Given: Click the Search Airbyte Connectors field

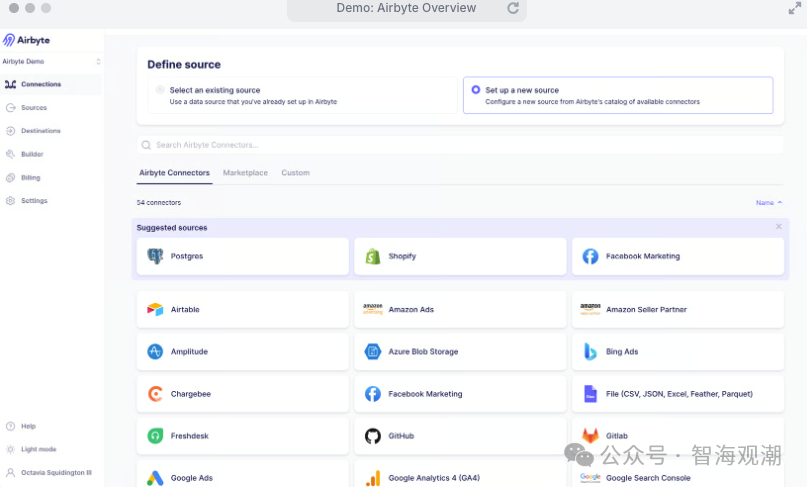Looking at the screenshot, I should (x=460, y=145).
